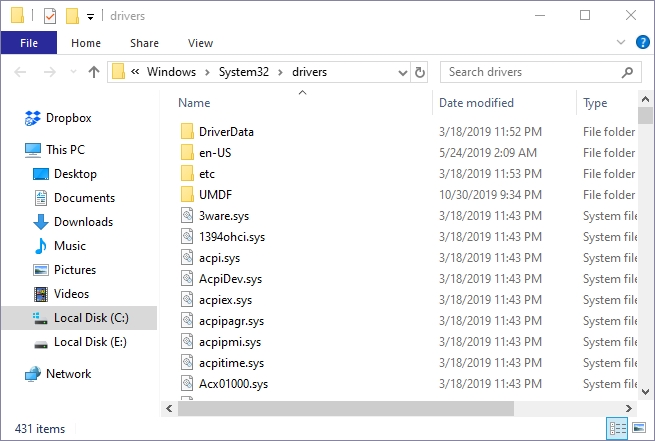Select Local Disk (C:) in navigation pane
This screenshot has height=441, width=655.
[79, 318]
